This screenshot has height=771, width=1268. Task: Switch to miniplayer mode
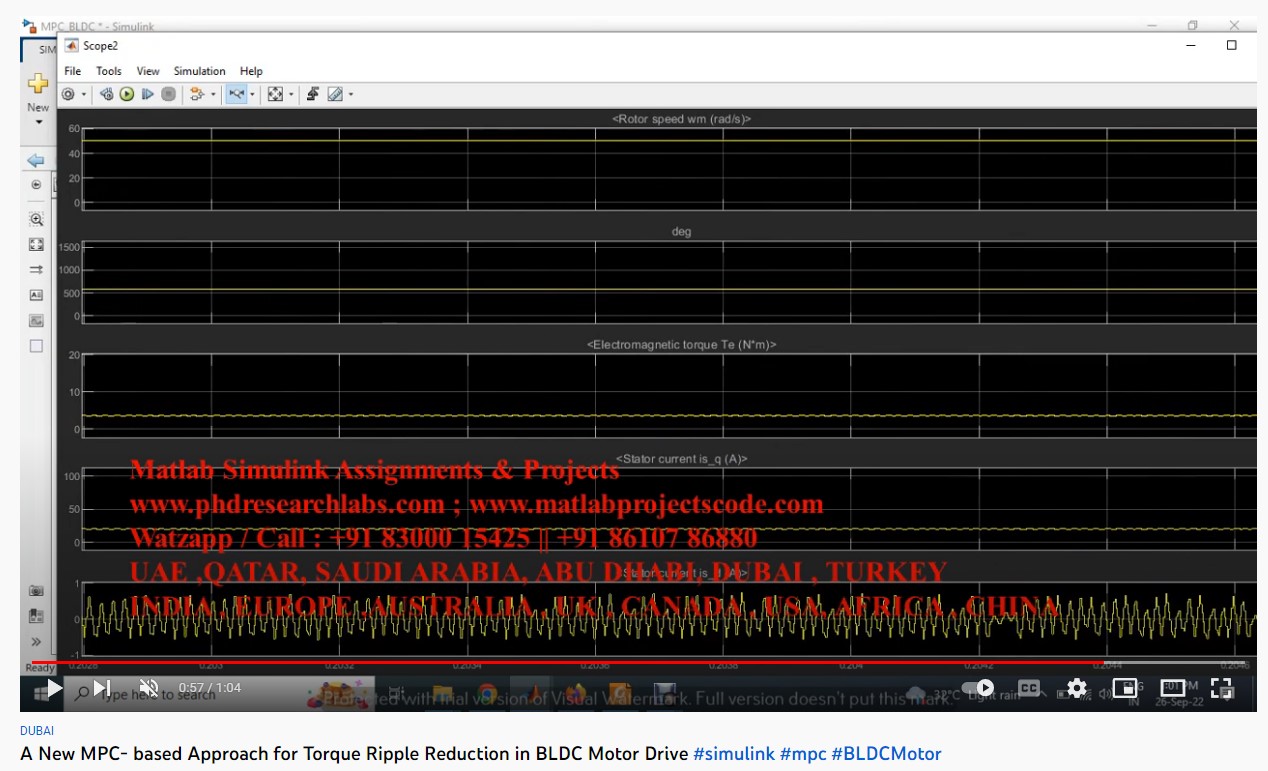tap(1125, 688)
